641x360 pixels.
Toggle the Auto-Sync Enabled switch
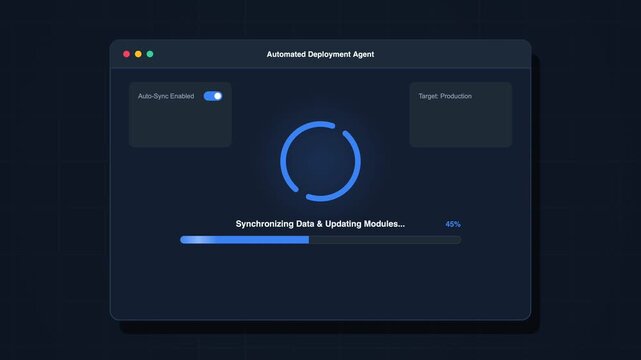(x=213, y=96)
